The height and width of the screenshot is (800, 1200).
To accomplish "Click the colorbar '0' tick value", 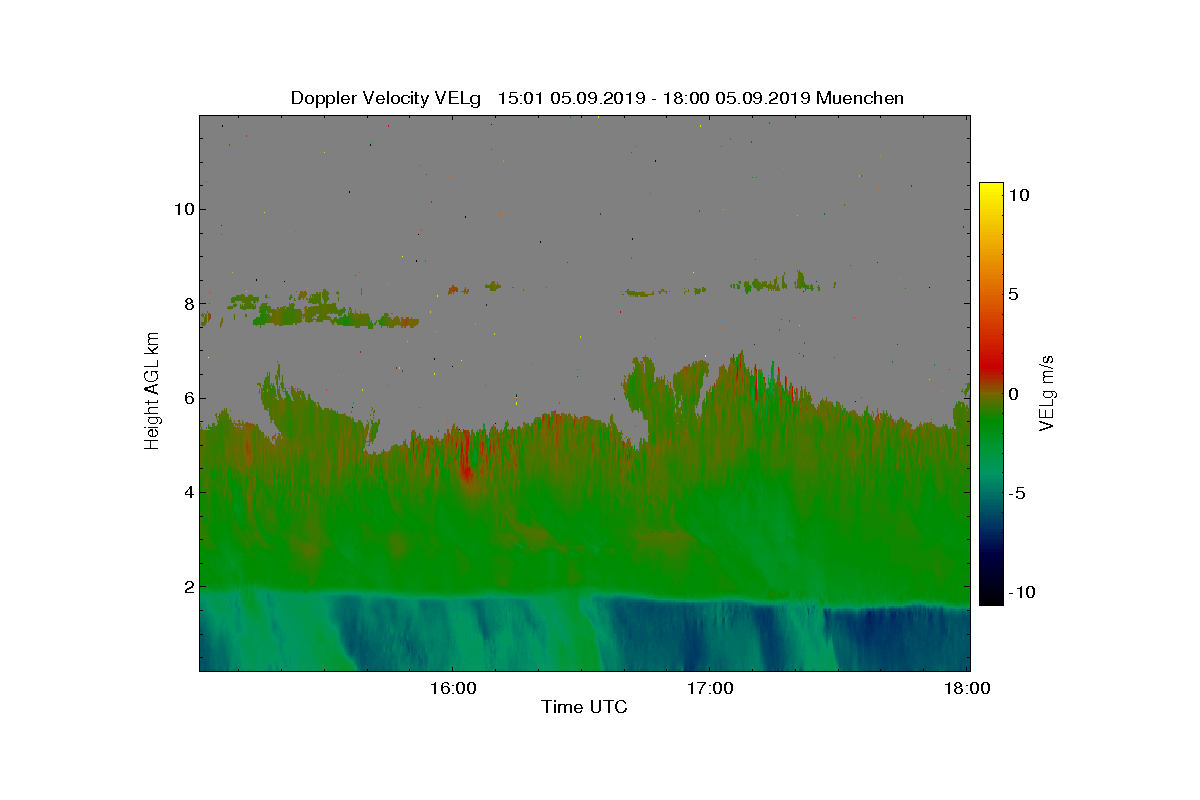I will coord(1013,394).
